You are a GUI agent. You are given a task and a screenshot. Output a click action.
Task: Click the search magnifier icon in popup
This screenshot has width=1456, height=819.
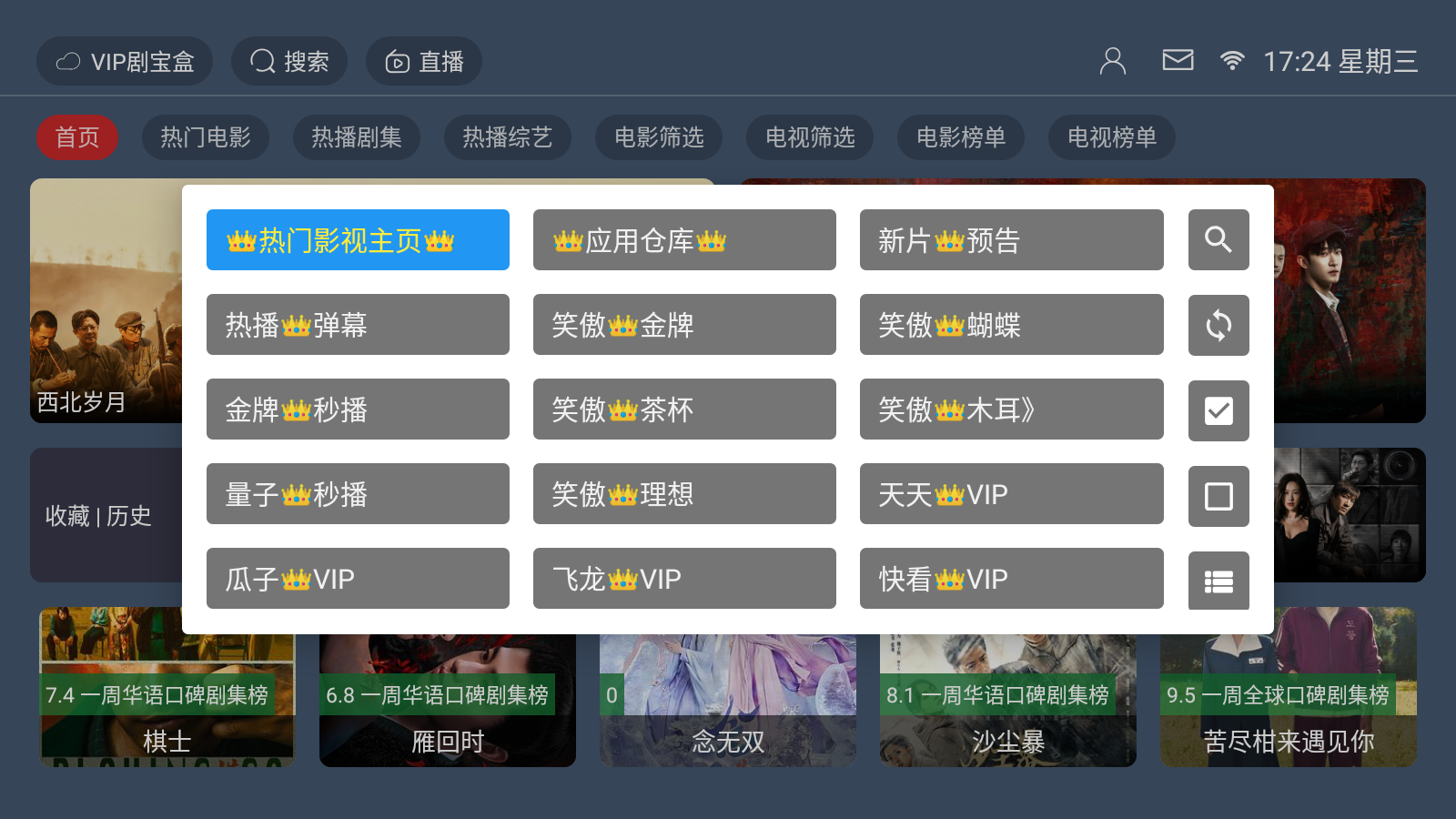click(1218, 240)
